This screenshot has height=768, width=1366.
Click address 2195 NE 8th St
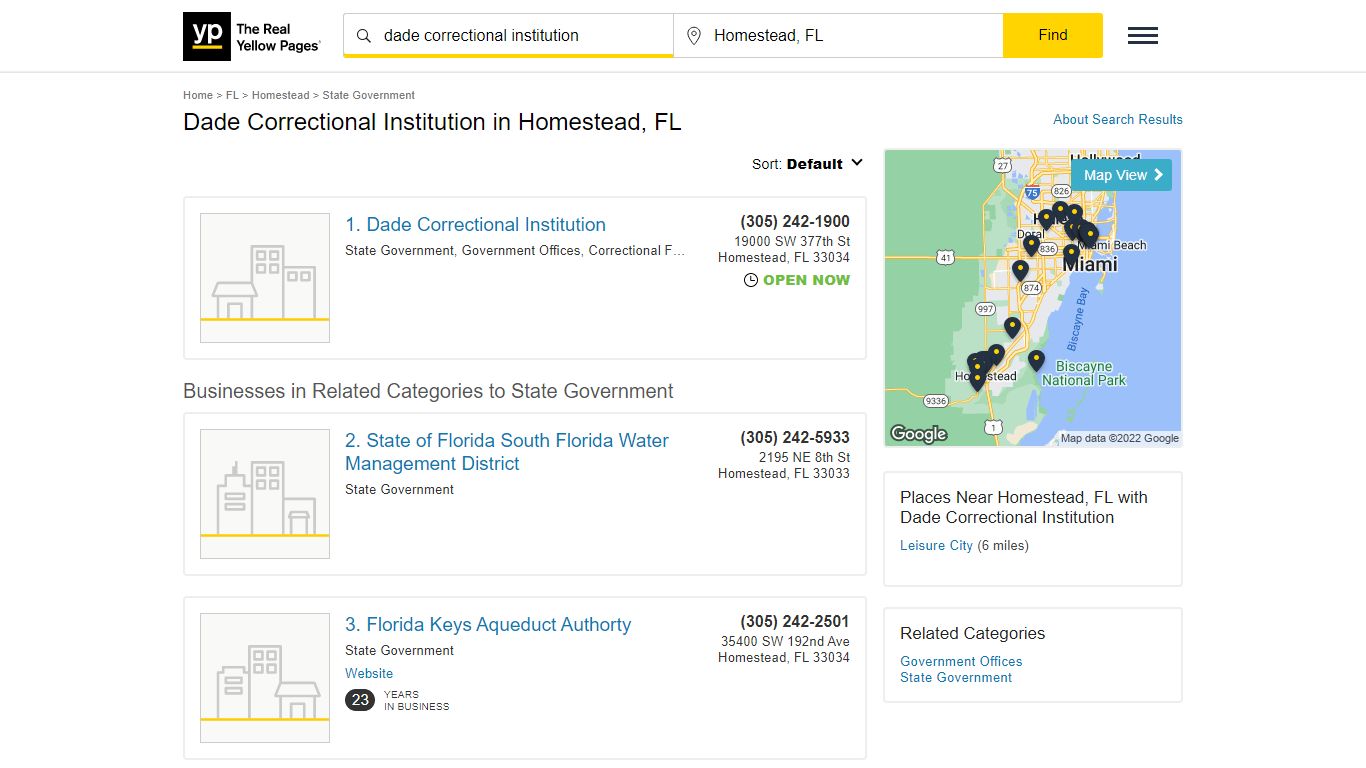[x=804, y=458]
